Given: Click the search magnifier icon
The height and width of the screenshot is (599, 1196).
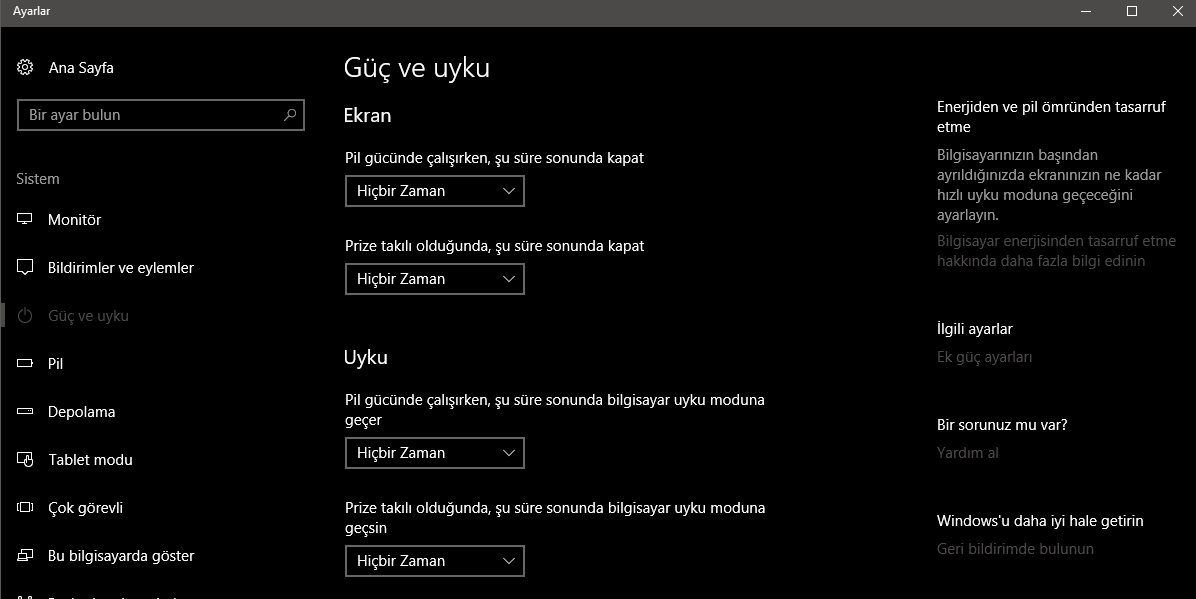Looking at the screenshot, I should 290,114.
